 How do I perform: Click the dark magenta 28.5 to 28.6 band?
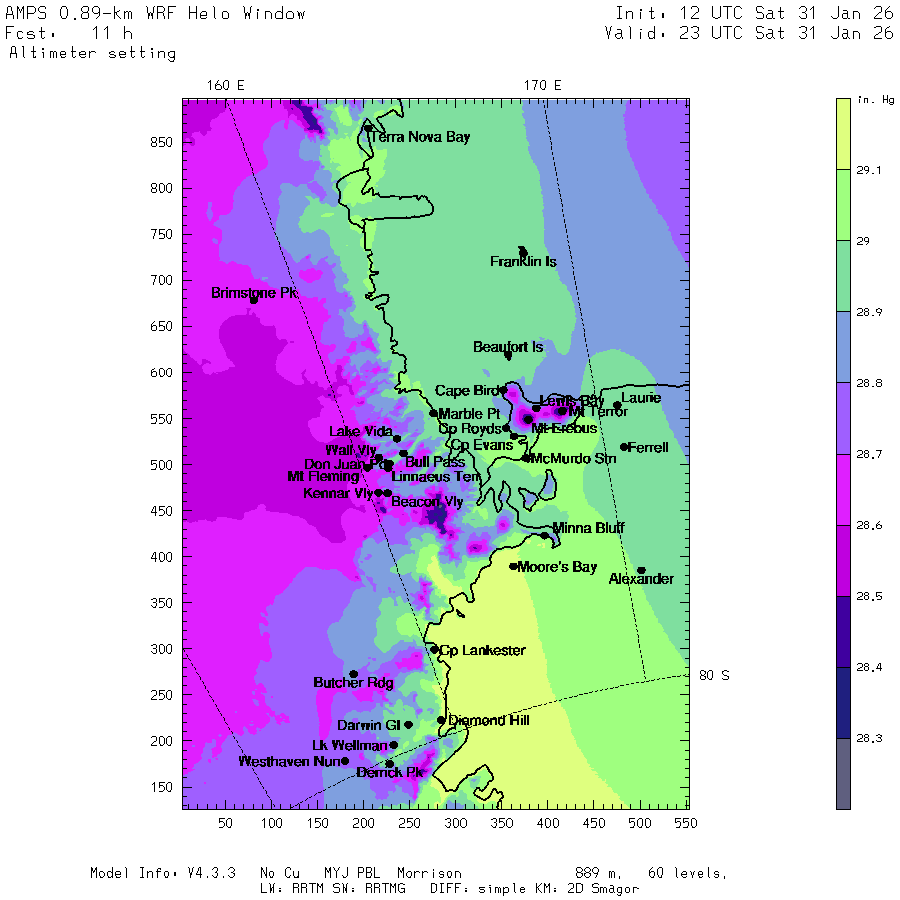[843, 561]
